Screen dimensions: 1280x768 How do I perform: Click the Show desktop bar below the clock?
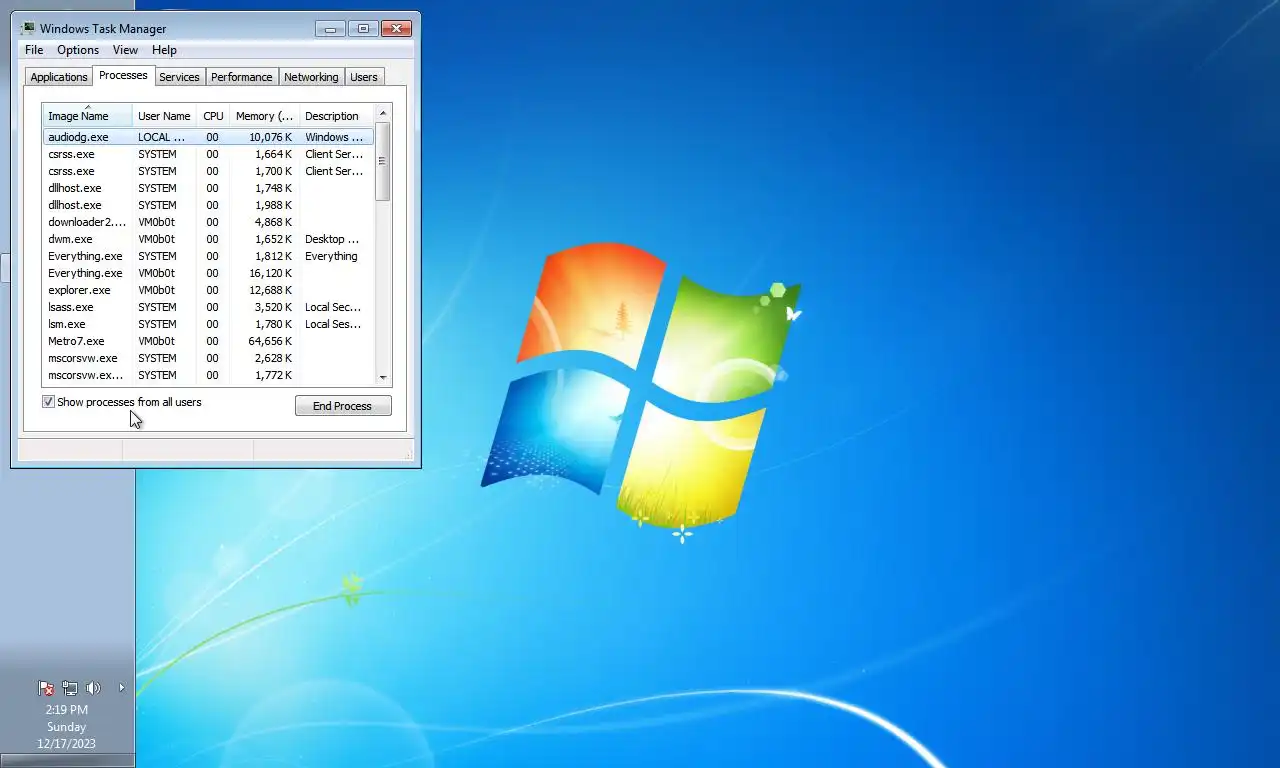click(x=67, y=760)
